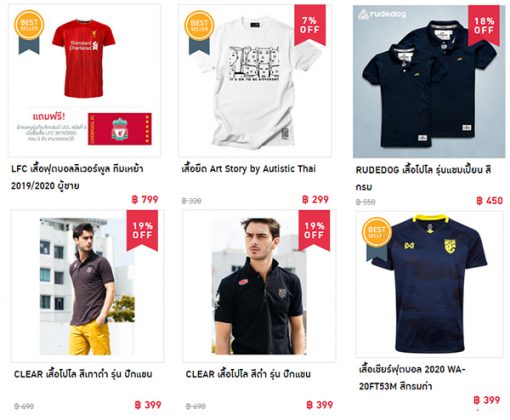
Task: Open the CLEAR dark grey polo photo
Action: tap(87, 286)
